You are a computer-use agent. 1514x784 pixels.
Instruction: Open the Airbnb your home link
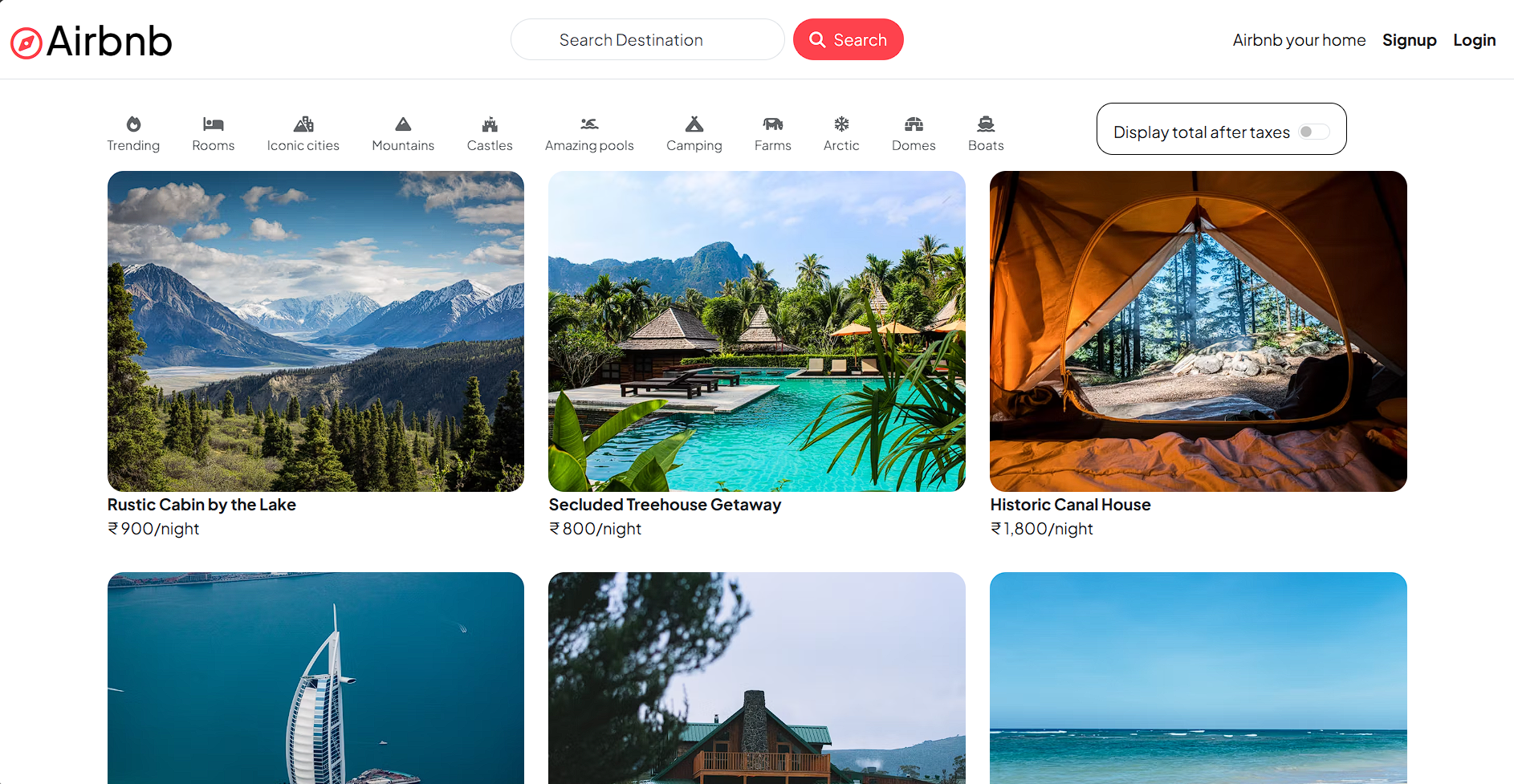[1299, 40]
